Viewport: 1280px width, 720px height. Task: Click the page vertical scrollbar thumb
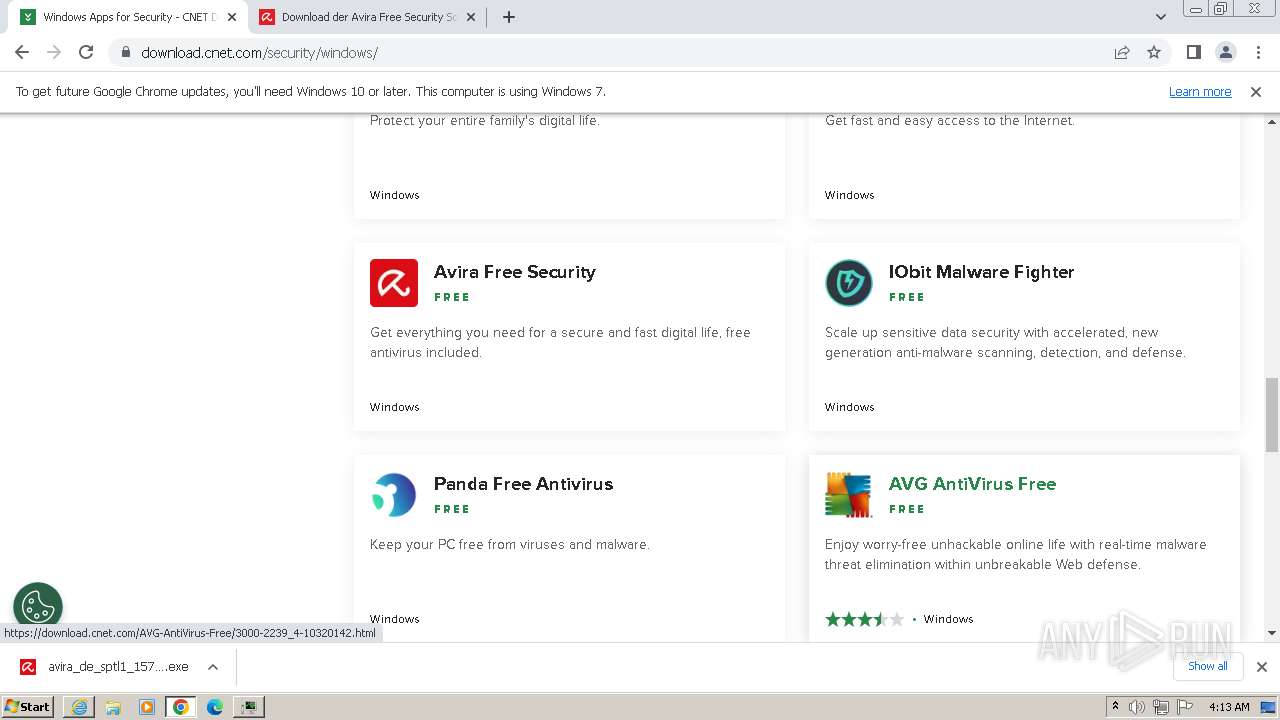click(x=1272, y=414)
